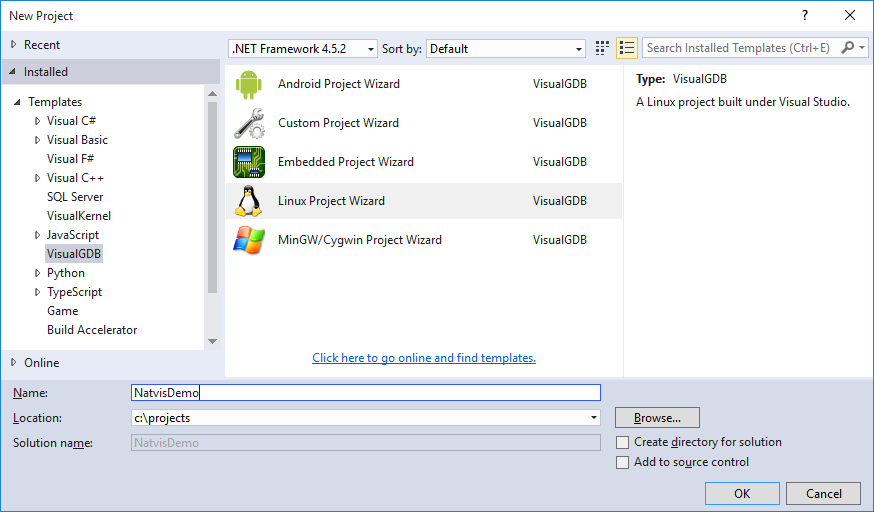Select the MinGW/Cygwin Project Wizard text
The width and height of the screenshot is (874, 512).
(x=360, y=240)
